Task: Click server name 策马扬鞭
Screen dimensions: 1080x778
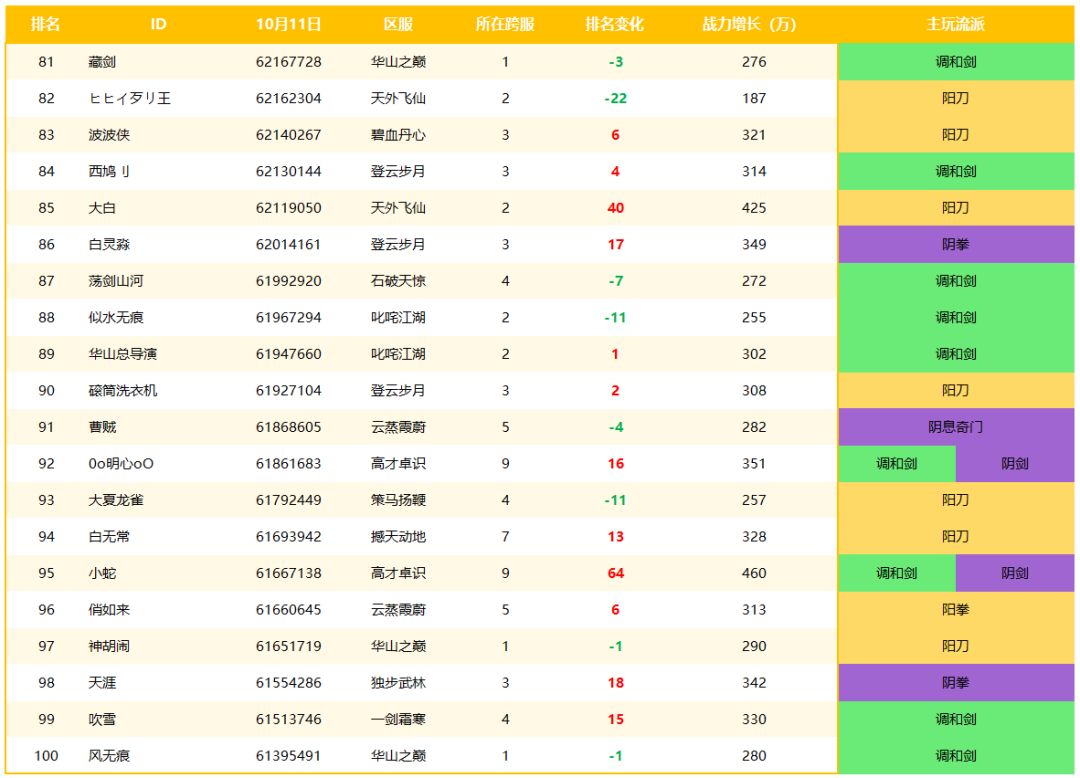Action: (x=398, y=500)
